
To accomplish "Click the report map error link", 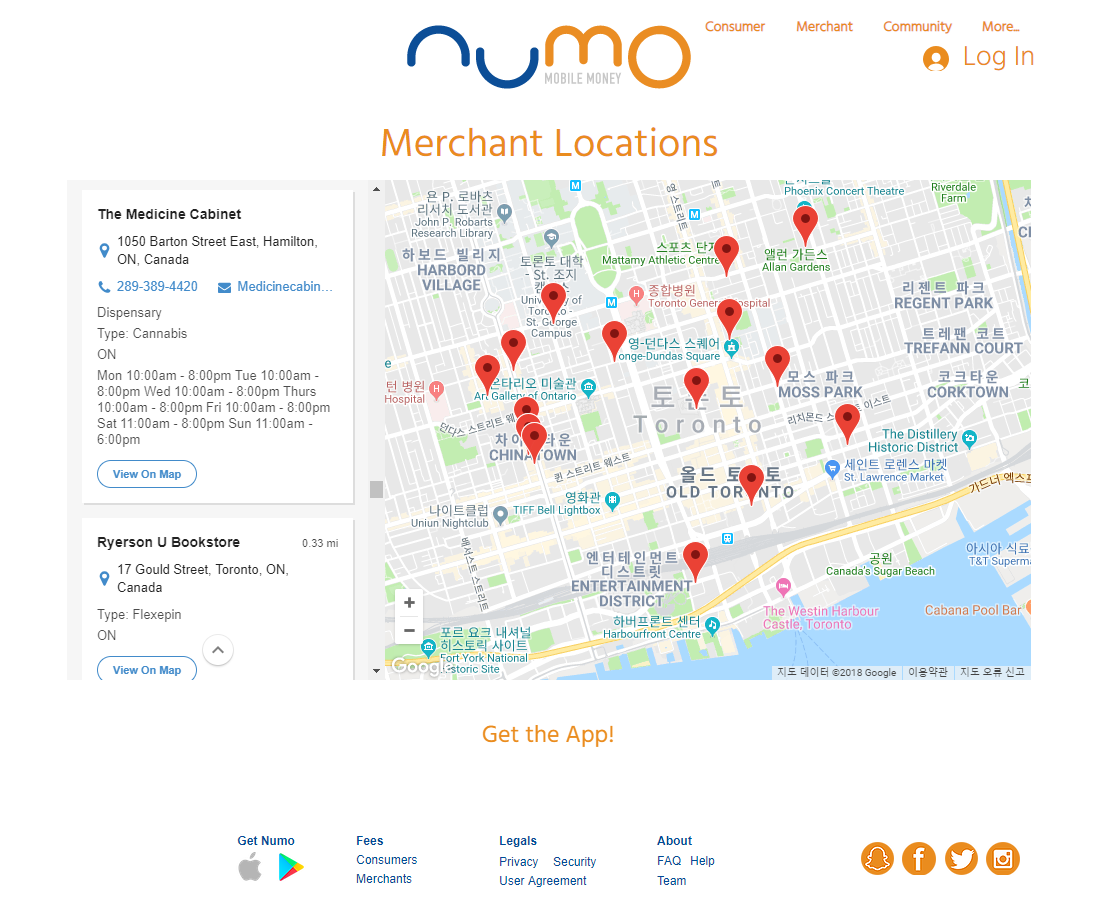I will [992, 672].
